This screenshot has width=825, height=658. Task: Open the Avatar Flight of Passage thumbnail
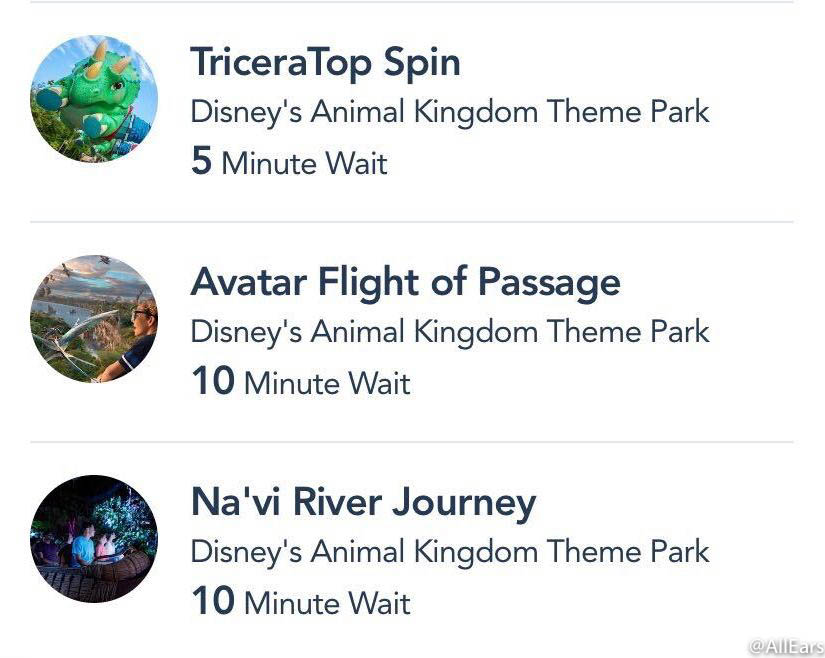click(94, 319)
